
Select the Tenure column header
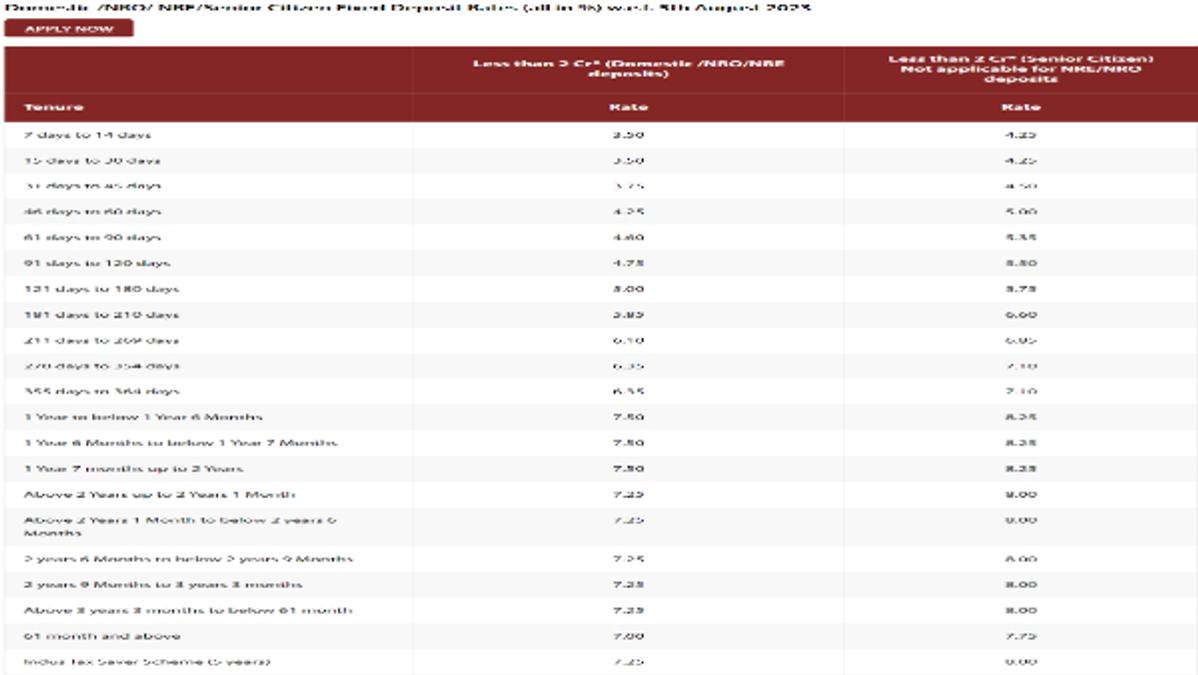[x=53, y=107]
